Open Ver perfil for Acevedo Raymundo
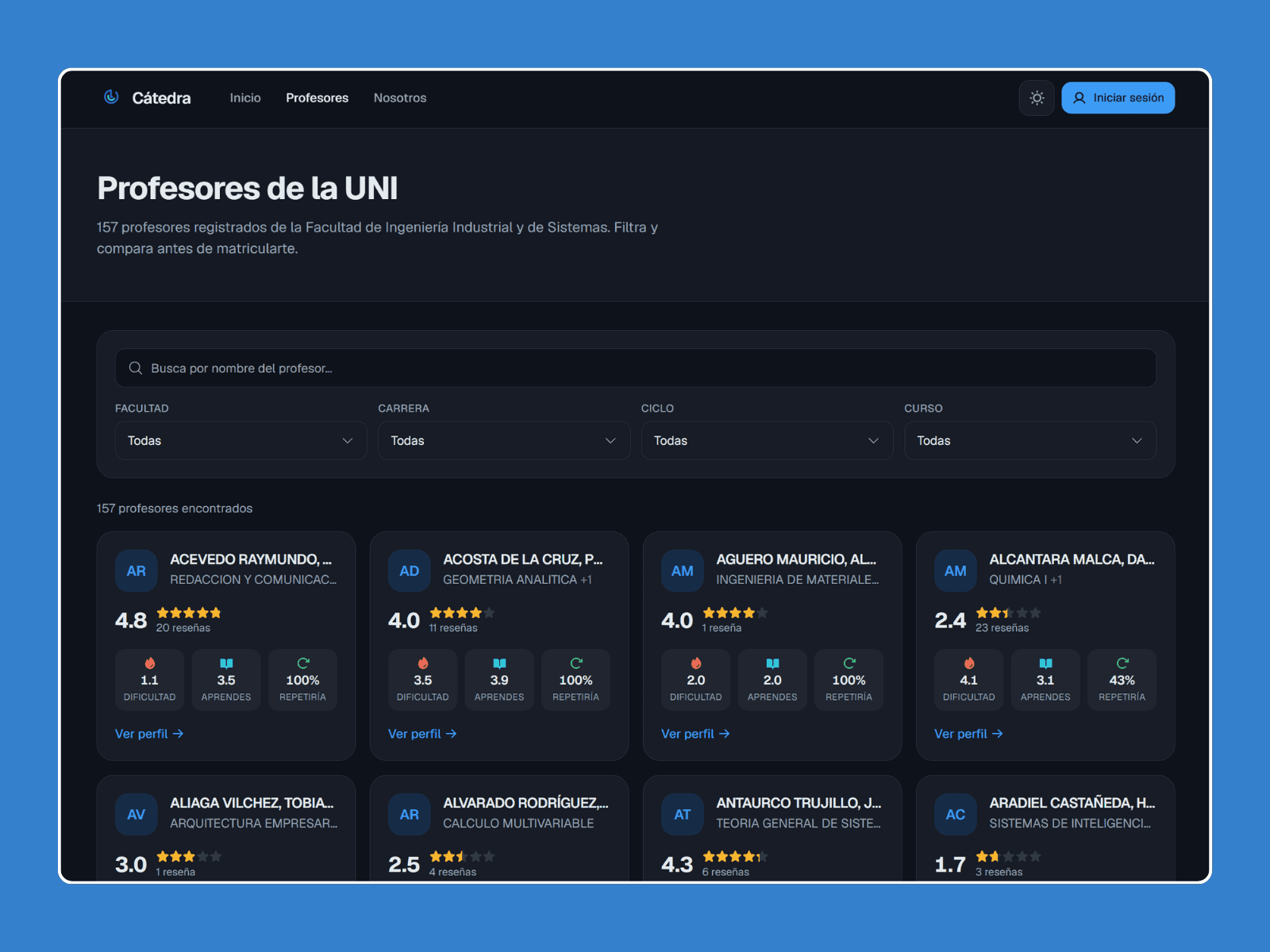Viewport: 1270px width, 952px height. click(149, 734)
